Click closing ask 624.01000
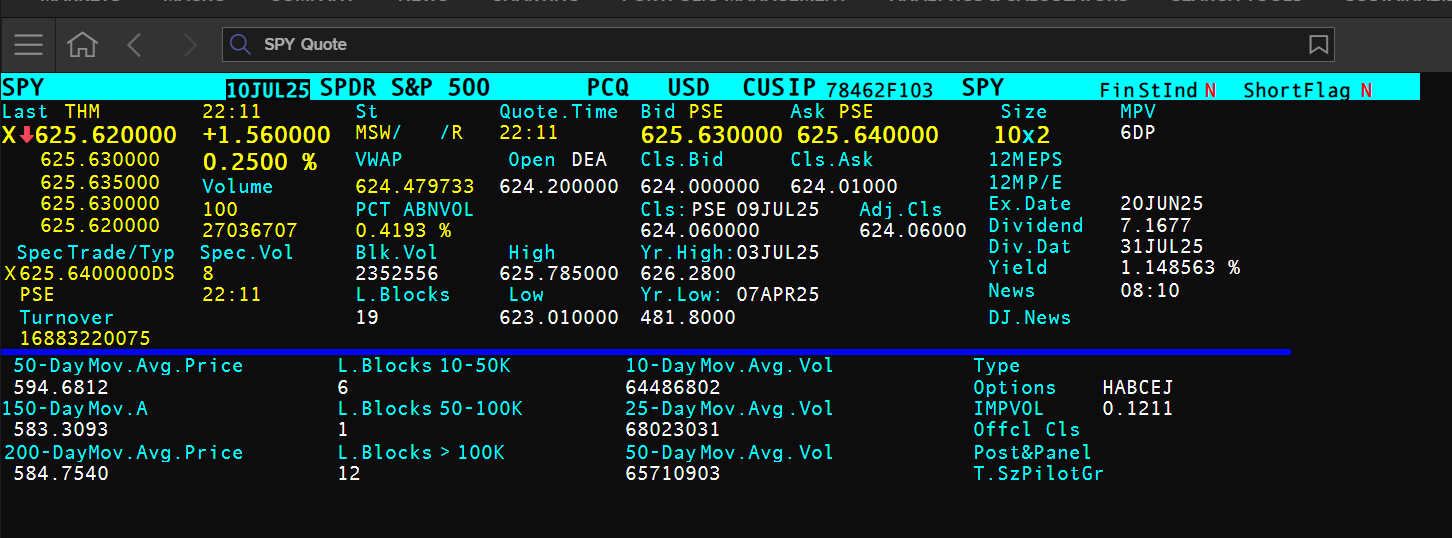The height and width of the screenshot is (538, 1452). pos(844,186)
